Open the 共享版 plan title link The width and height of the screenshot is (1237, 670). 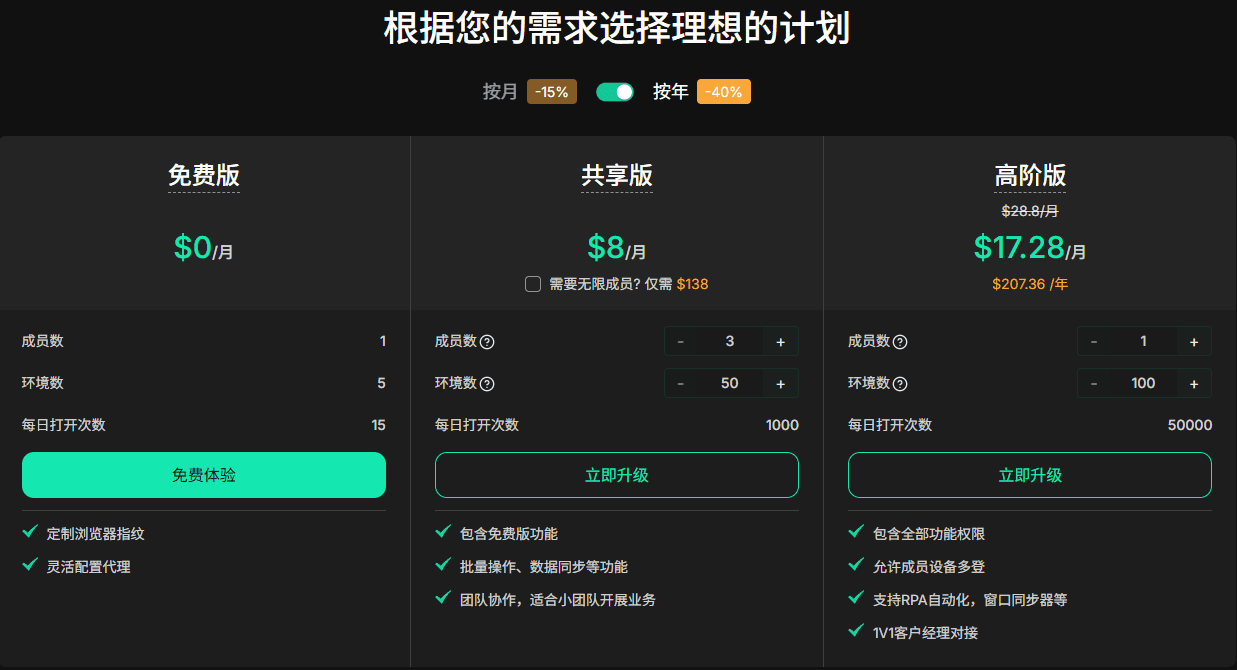point(617,175)
